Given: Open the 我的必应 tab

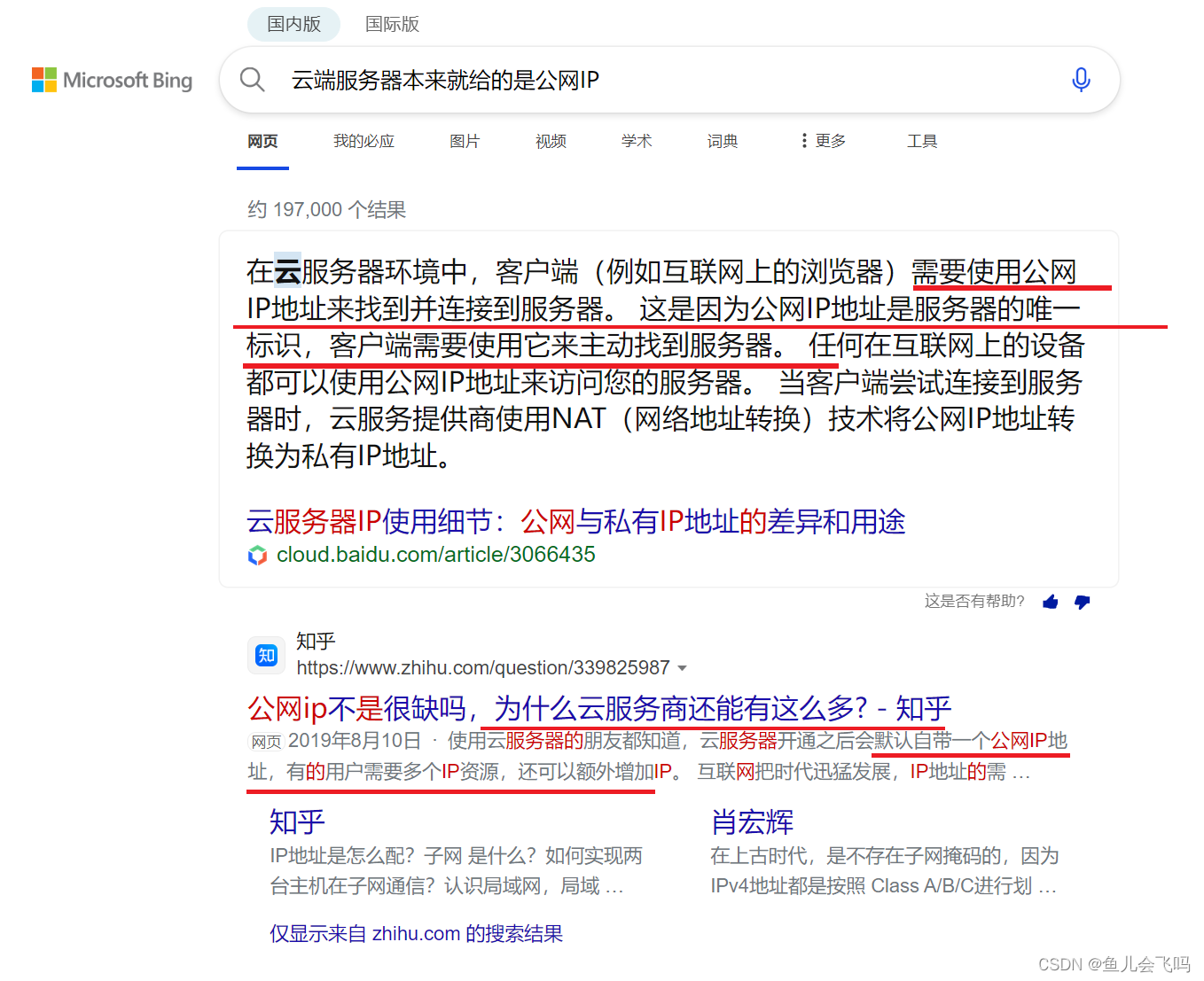Looking at the screenshot, I should click(x=364, y=141).
